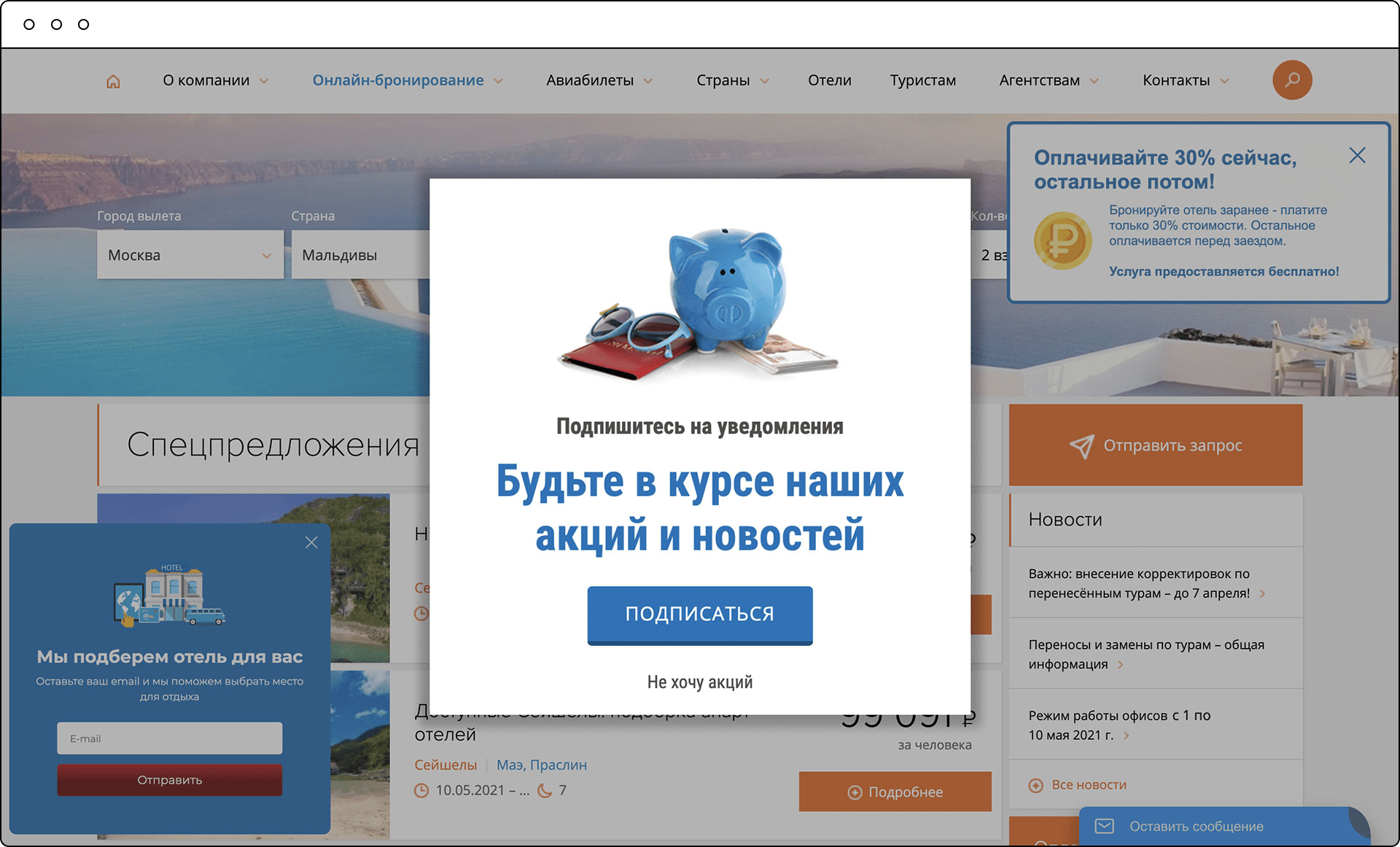This screenshot has height=847, width=1400.
Task: Expand the О компании menu chevron
Action: pos(264,81)
